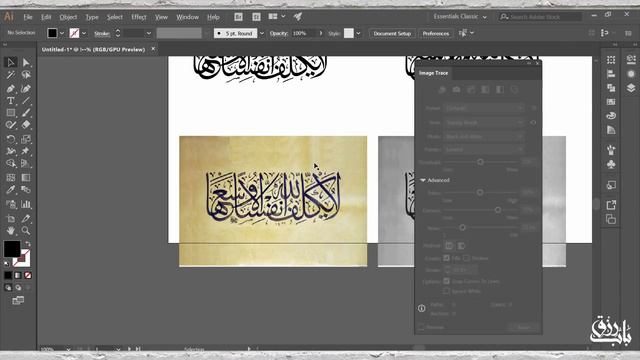The width and height of the screenshot is (640, 360).
Task: Select the Curvature tool
Action: click(26, 89)
